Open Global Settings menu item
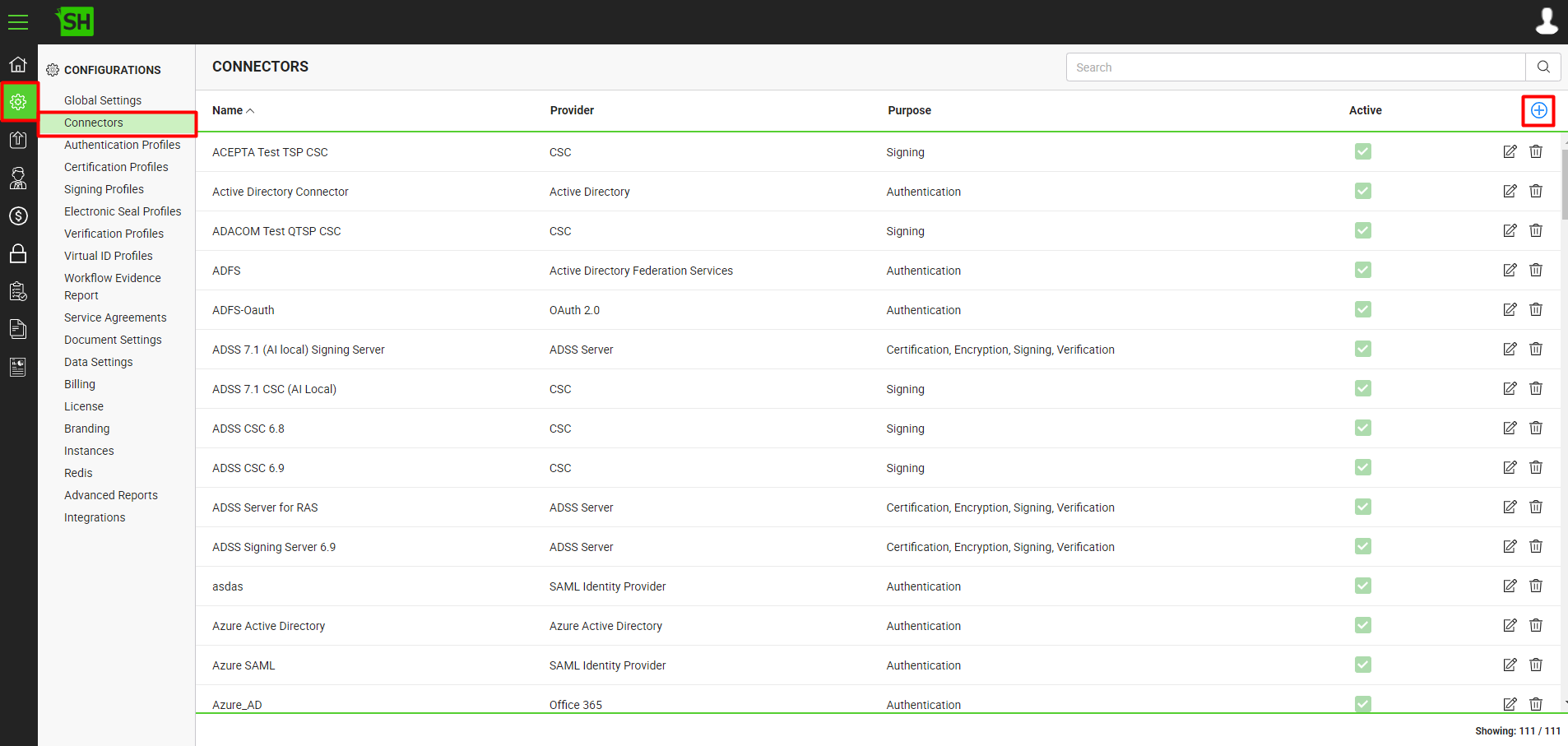Viewport: 1568px width, 746px height. (x=103, y=100)
